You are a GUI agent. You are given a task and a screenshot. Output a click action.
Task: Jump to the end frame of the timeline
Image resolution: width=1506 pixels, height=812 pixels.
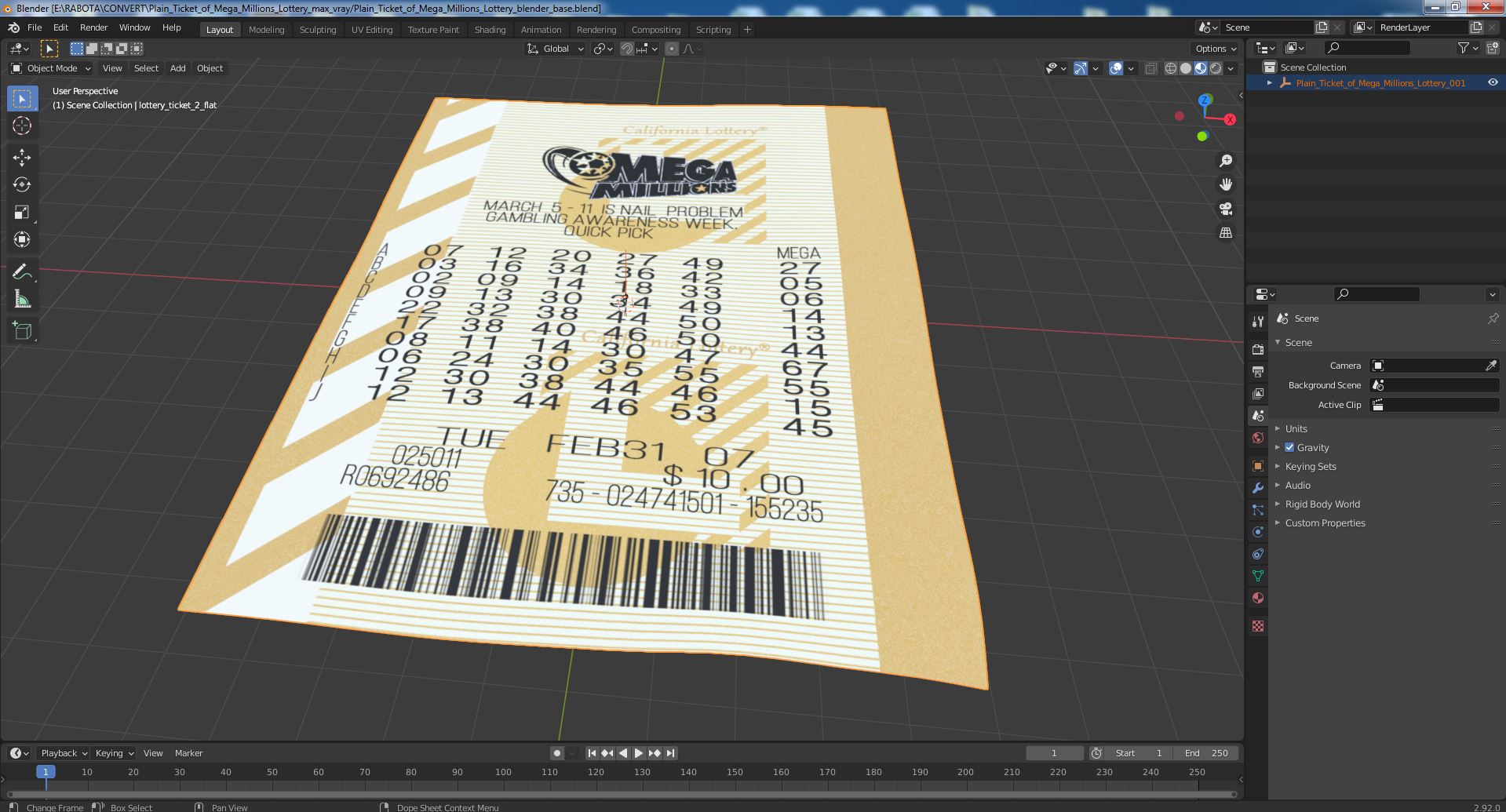click(670, 753)
